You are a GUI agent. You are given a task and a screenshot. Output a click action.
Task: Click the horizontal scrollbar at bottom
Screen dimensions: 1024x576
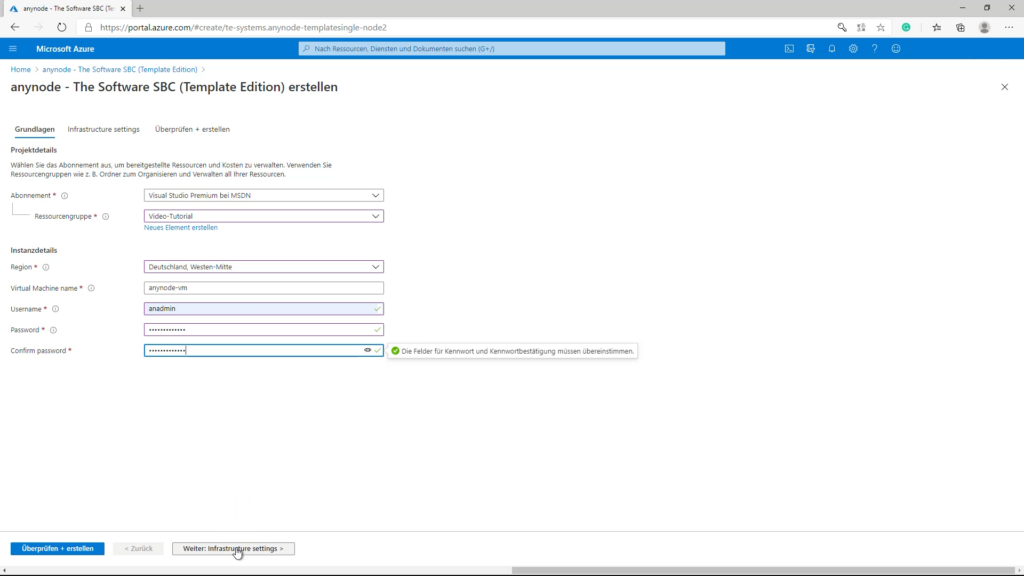761,570
